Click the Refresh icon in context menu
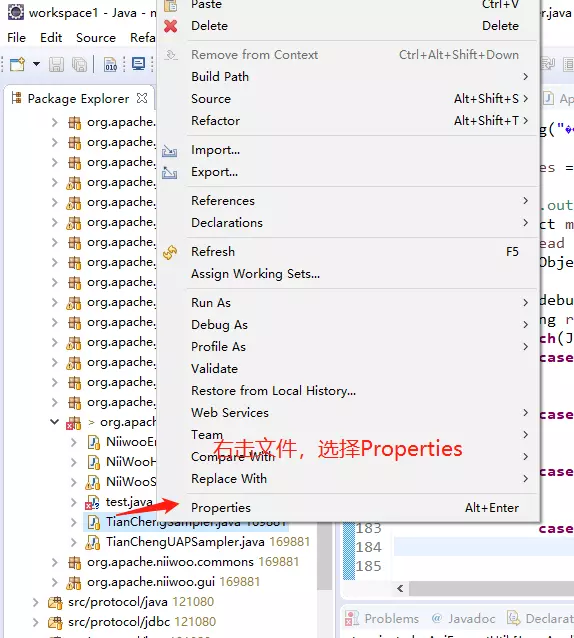 click(x=170, y=252)
